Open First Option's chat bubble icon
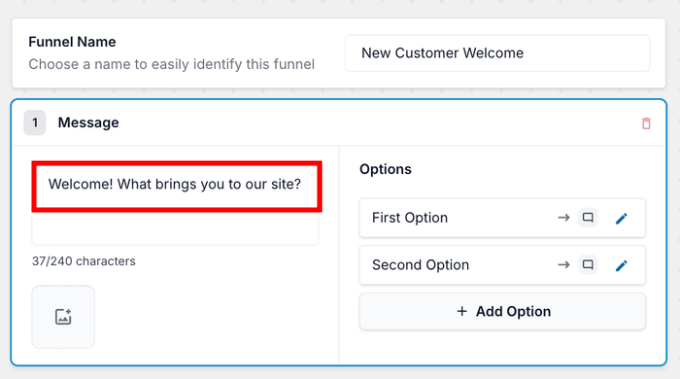Screen dimensions: 680x379 [588, 218]
